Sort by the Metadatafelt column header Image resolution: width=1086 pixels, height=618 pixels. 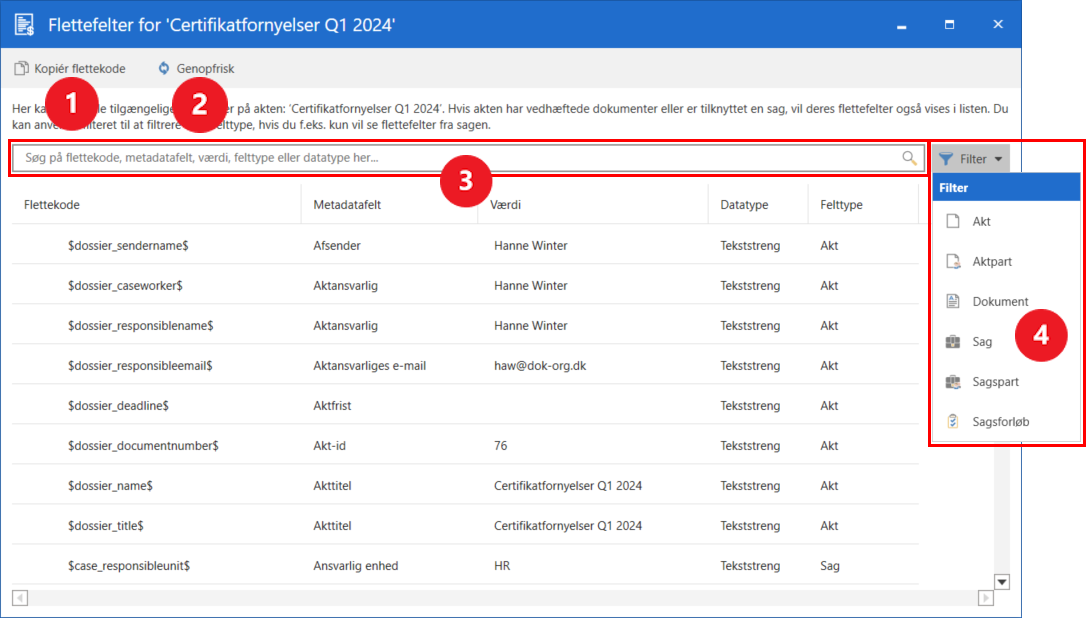pos(347,205)
